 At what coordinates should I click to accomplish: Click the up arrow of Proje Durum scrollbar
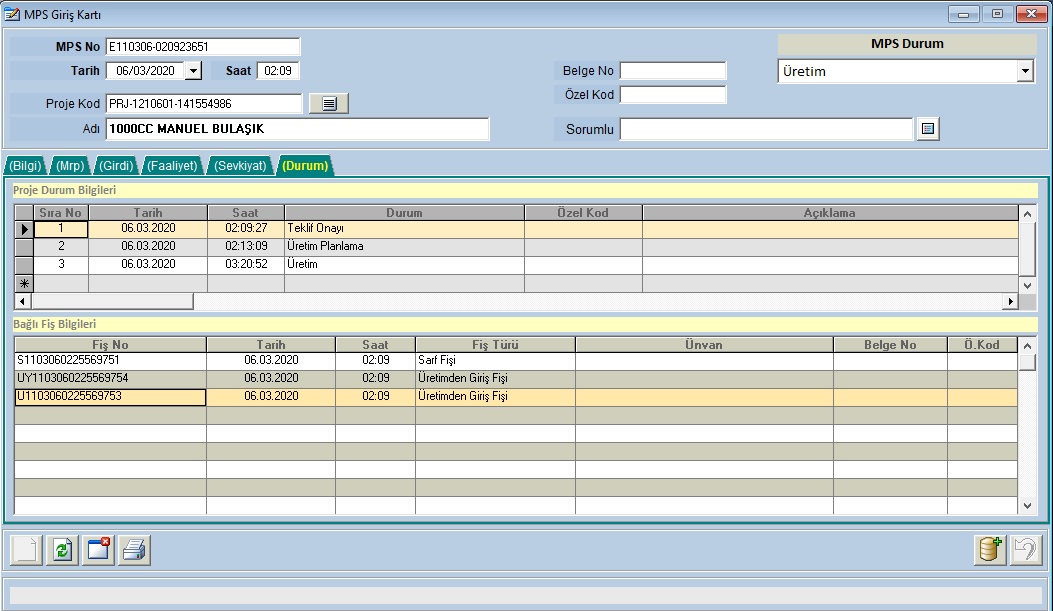[x=1027, y=214]
